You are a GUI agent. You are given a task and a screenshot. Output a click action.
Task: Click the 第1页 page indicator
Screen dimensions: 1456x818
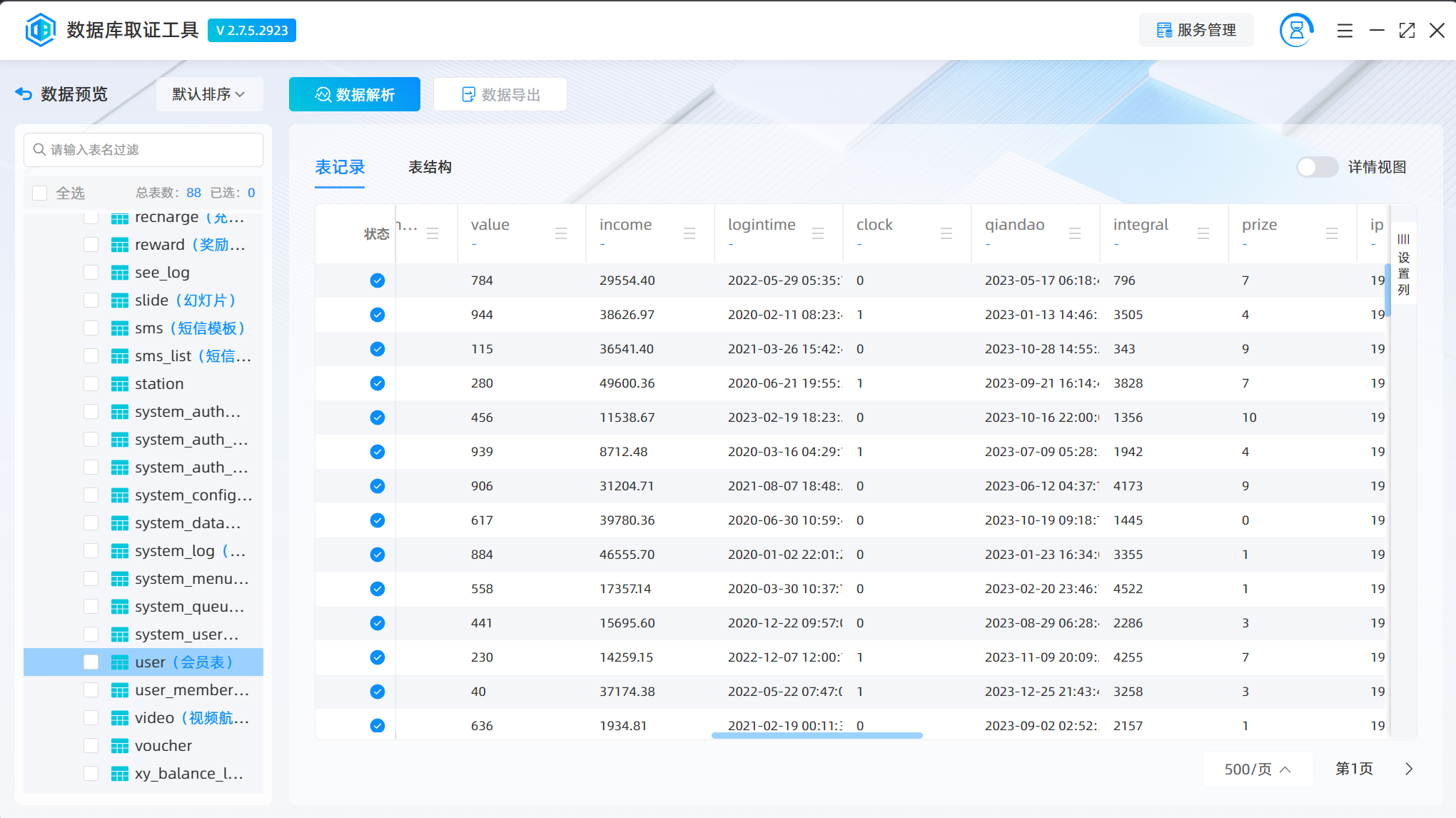click(1354, 769)
